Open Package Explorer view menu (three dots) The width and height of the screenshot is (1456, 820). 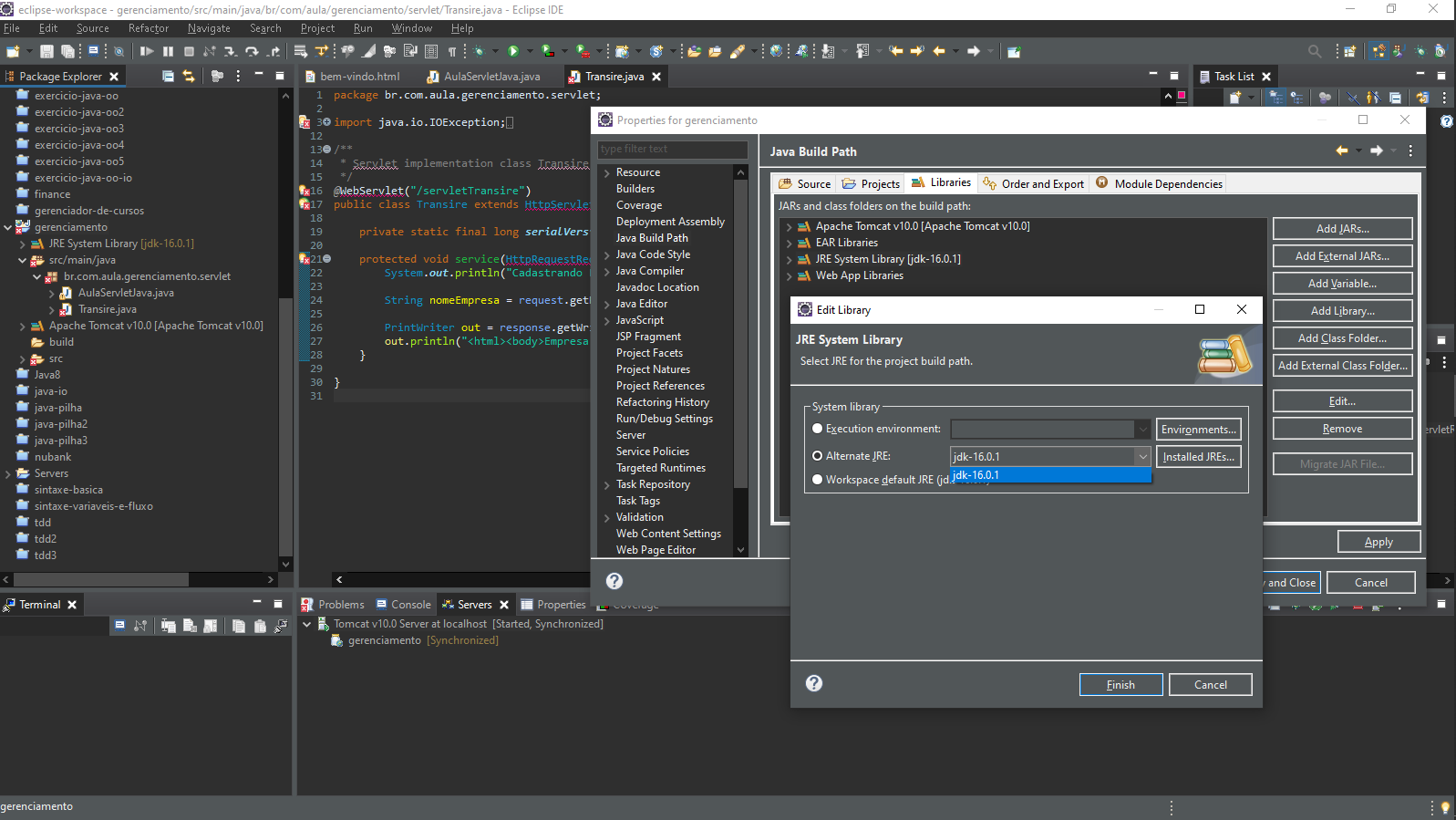pos(238,77)
